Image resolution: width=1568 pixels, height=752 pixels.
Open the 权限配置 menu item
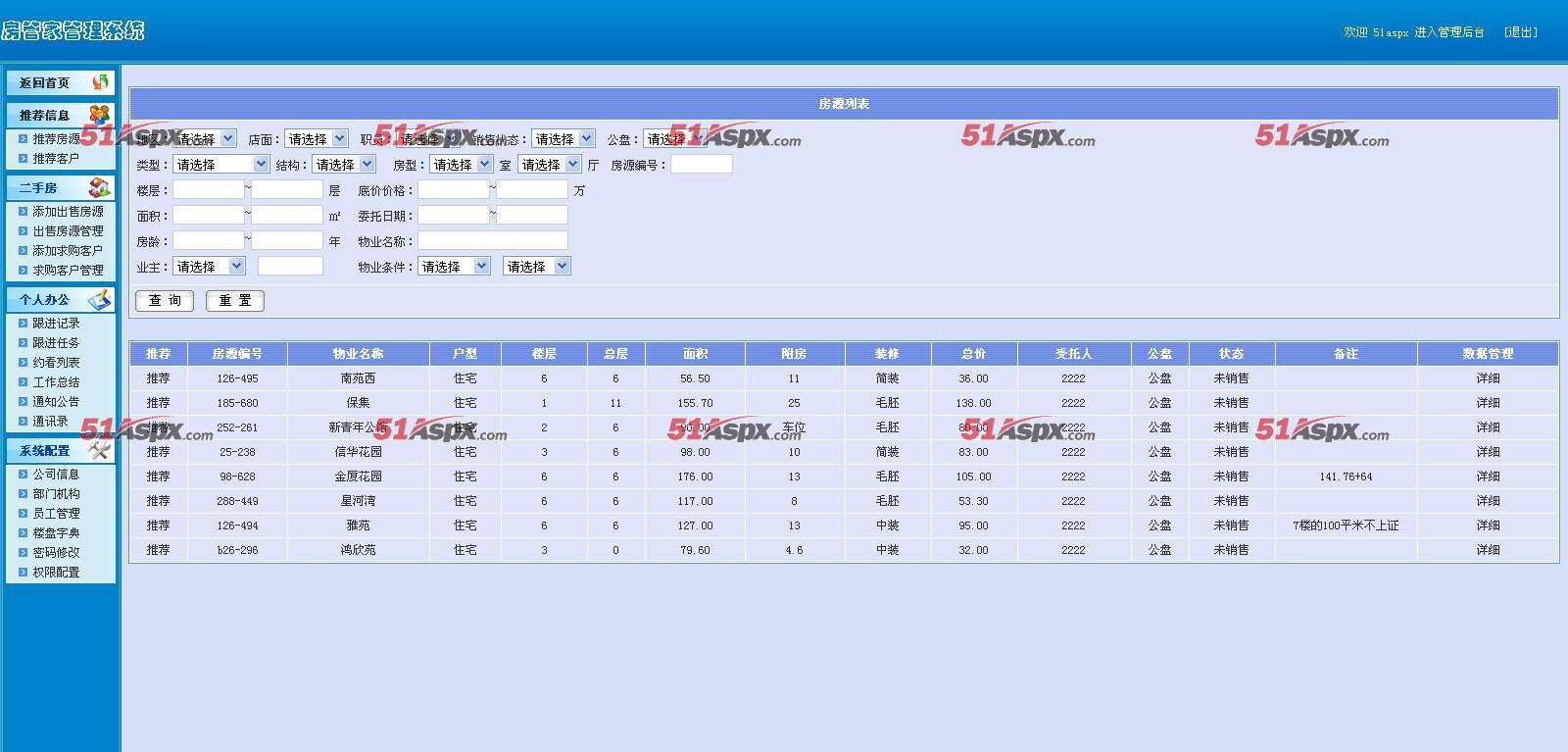coord(56,572)
